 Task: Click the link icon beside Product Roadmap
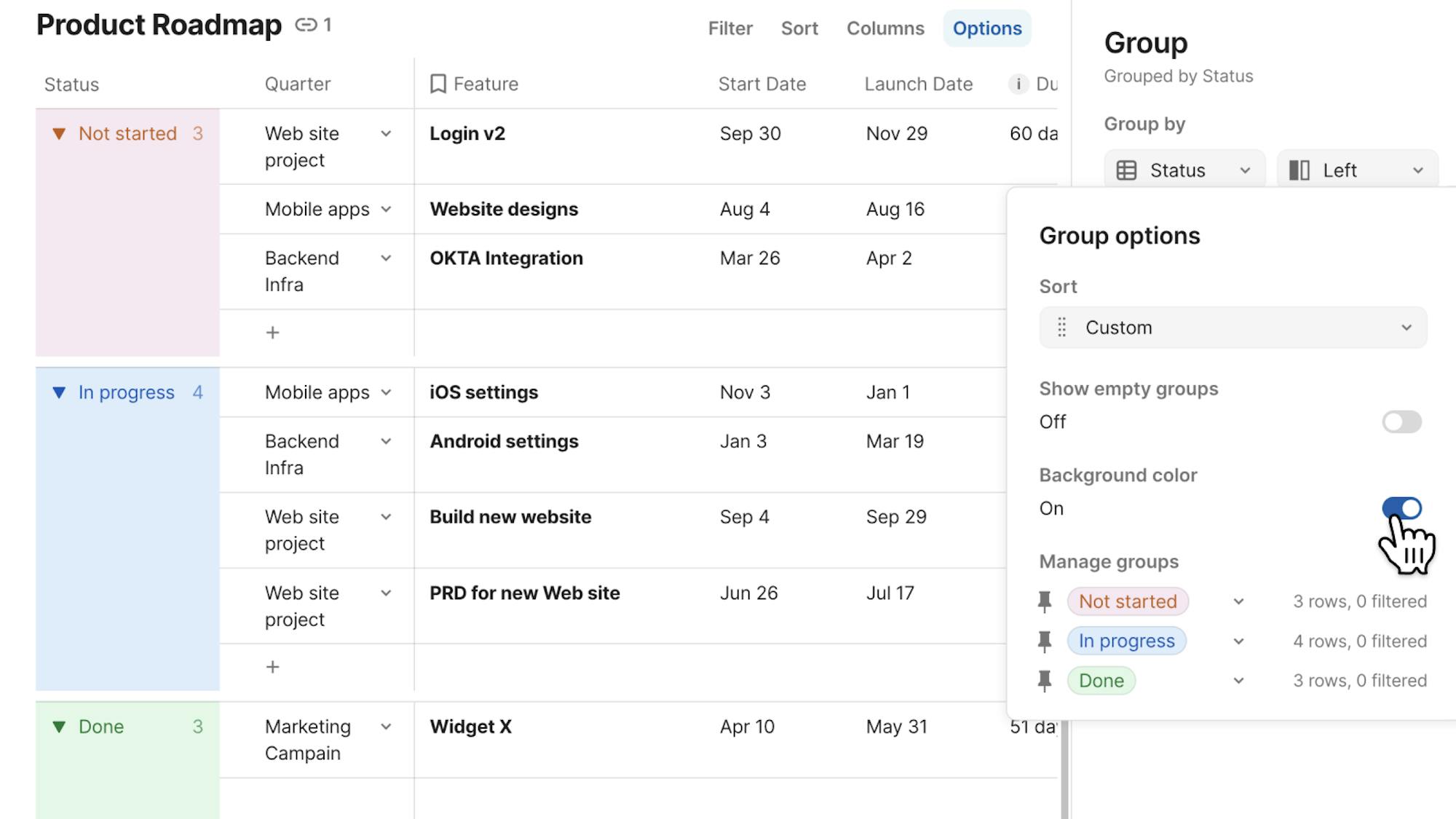click(306, 25)
